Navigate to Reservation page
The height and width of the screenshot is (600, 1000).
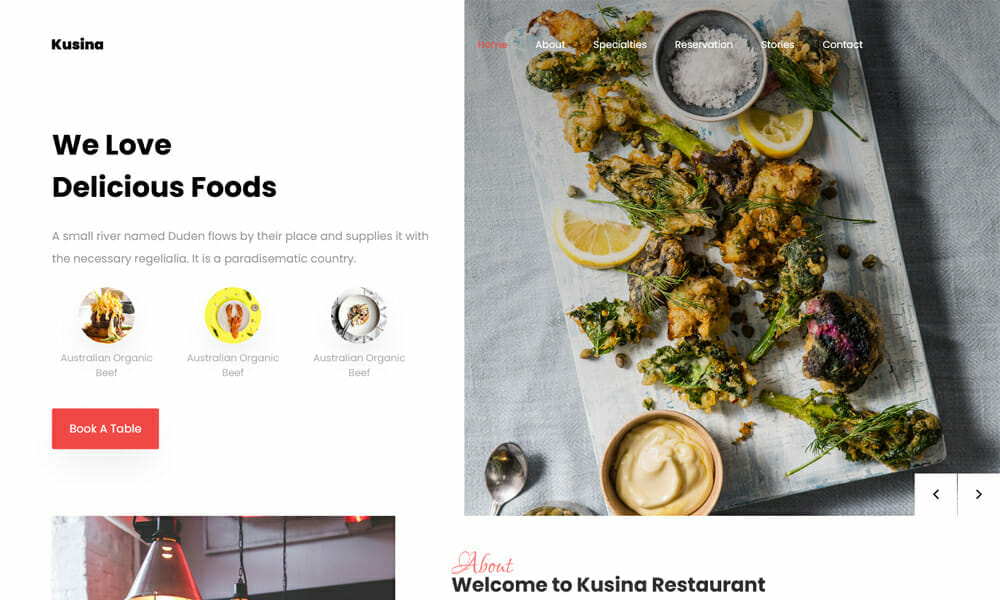[703, 45]
